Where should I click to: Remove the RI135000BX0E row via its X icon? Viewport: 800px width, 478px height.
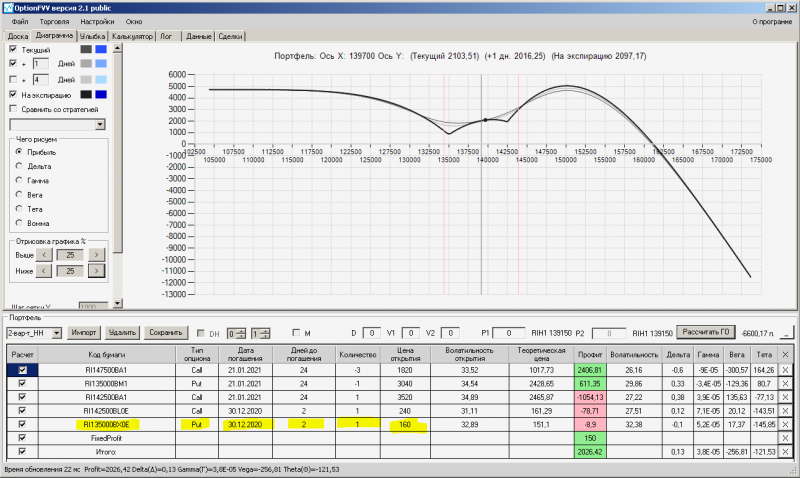tap(785, 424)
